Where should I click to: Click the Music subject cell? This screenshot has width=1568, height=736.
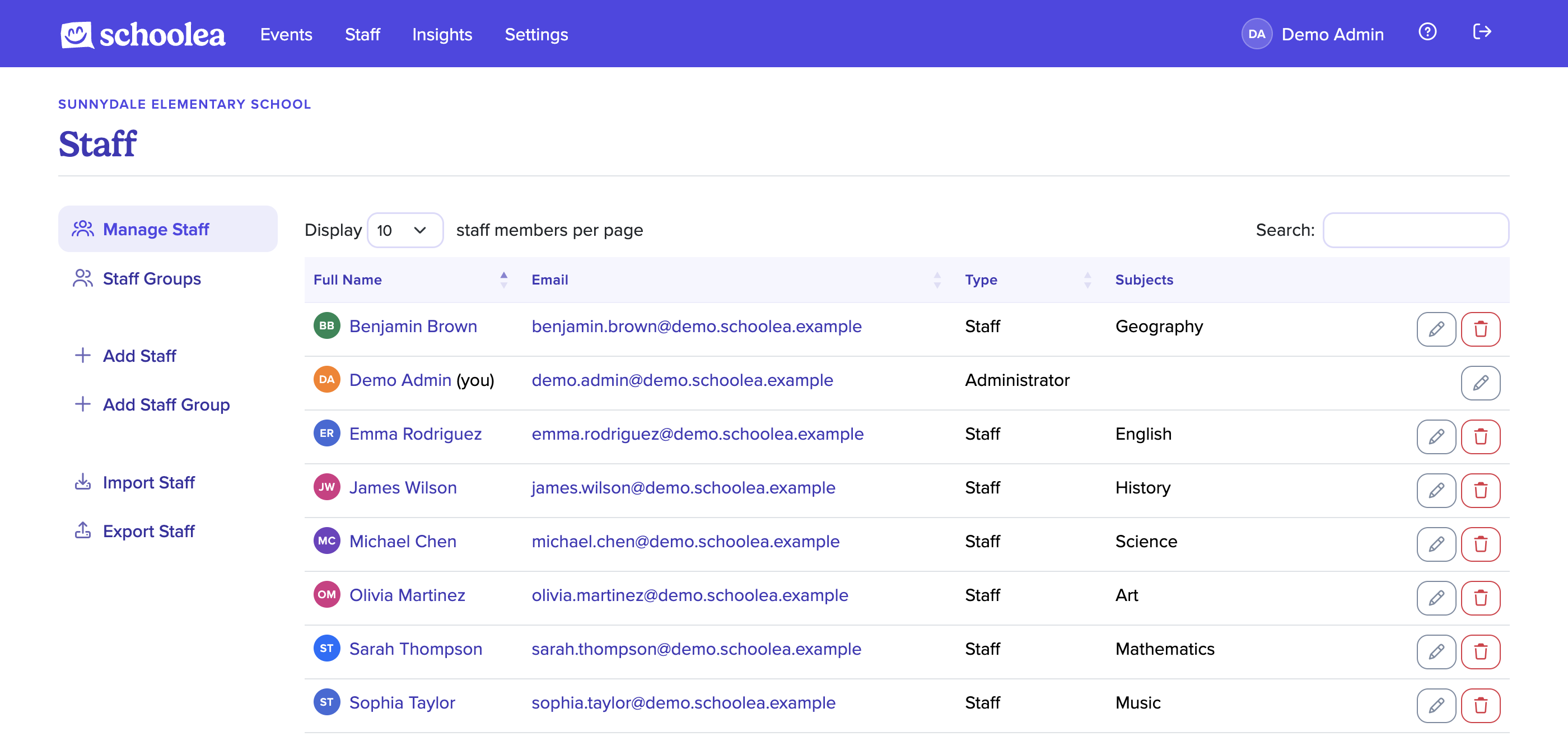click(1138, 702)
